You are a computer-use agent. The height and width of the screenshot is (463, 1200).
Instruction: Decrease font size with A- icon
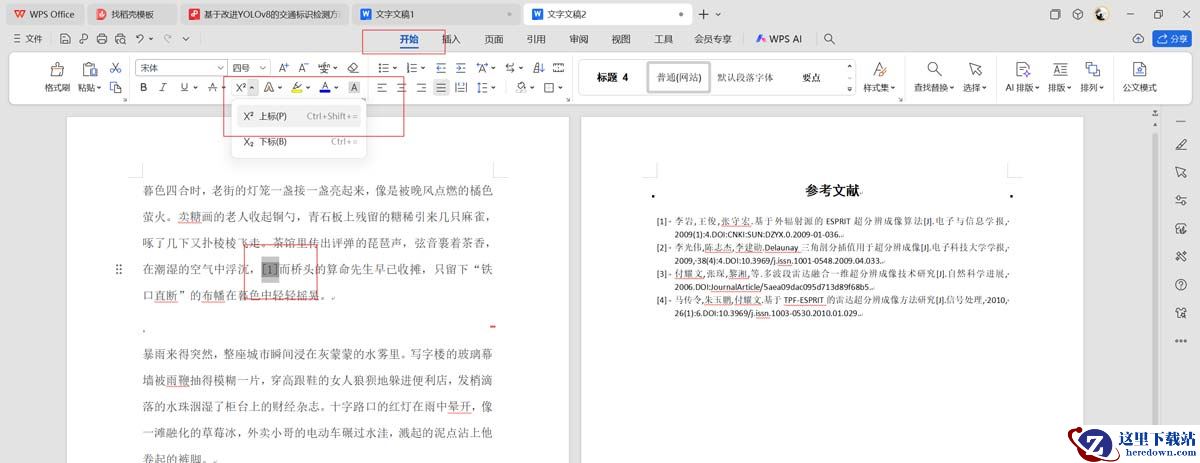[304, 67]
